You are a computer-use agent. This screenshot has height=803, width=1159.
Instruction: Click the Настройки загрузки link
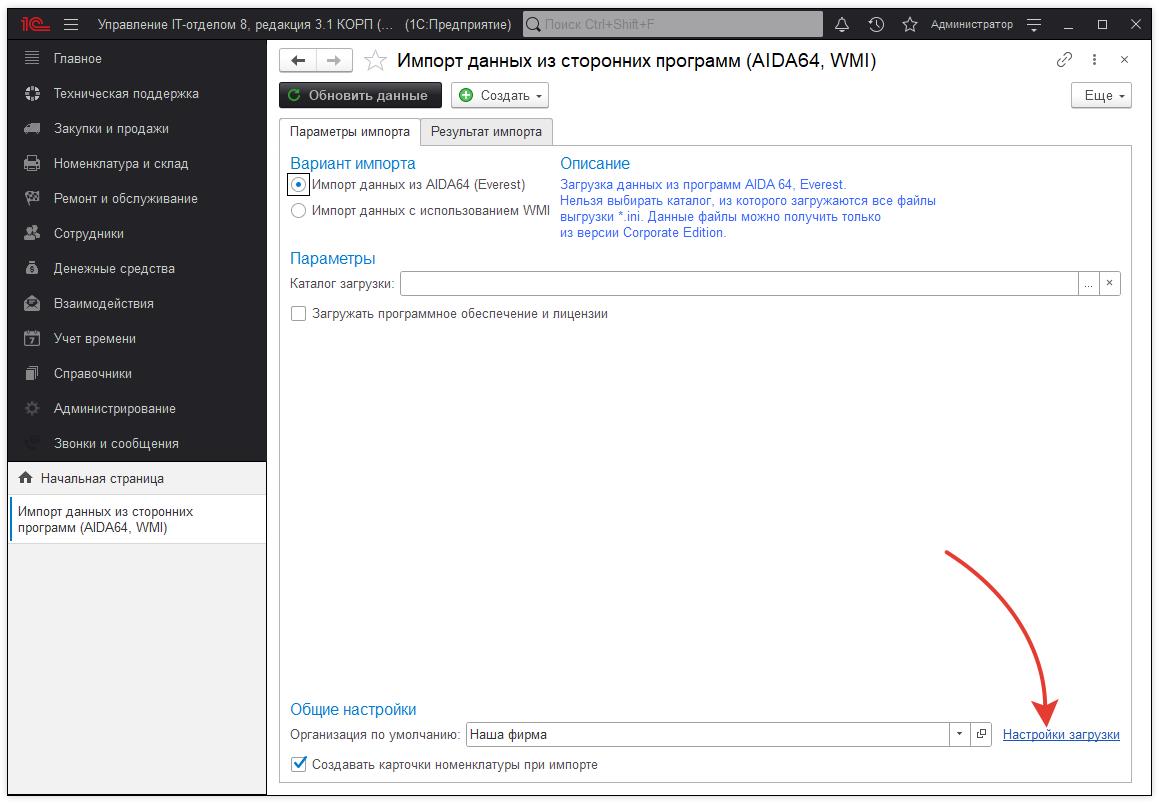coord(1063,733)
